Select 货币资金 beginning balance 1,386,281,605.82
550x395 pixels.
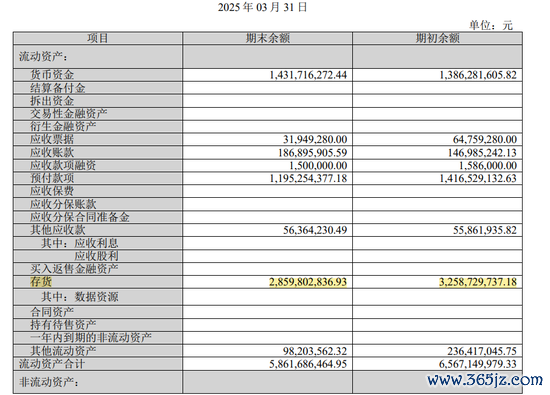(478, 75)
